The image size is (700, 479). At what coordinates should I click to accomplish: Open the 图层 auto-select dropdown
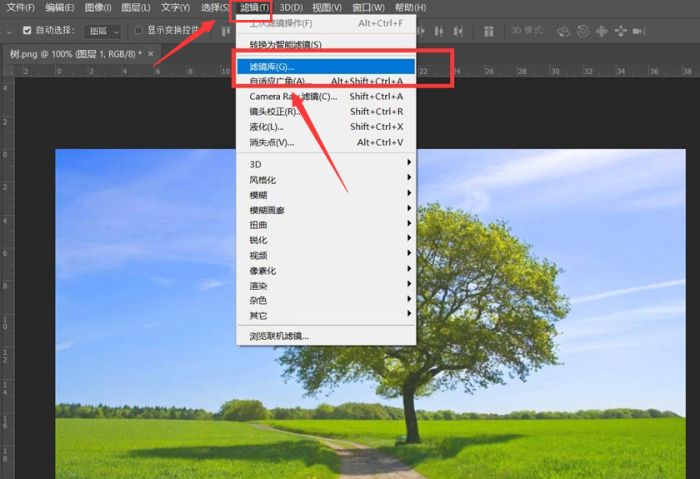[103, 31]
